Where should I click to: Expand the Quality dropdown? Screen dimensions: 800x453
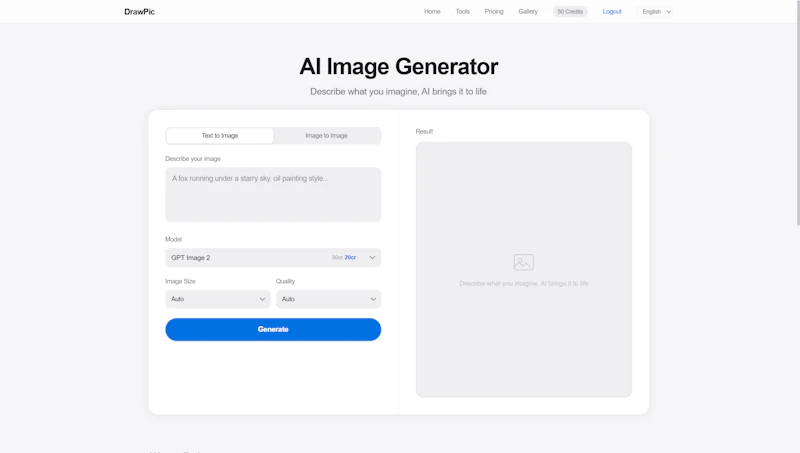pos(329,299)
